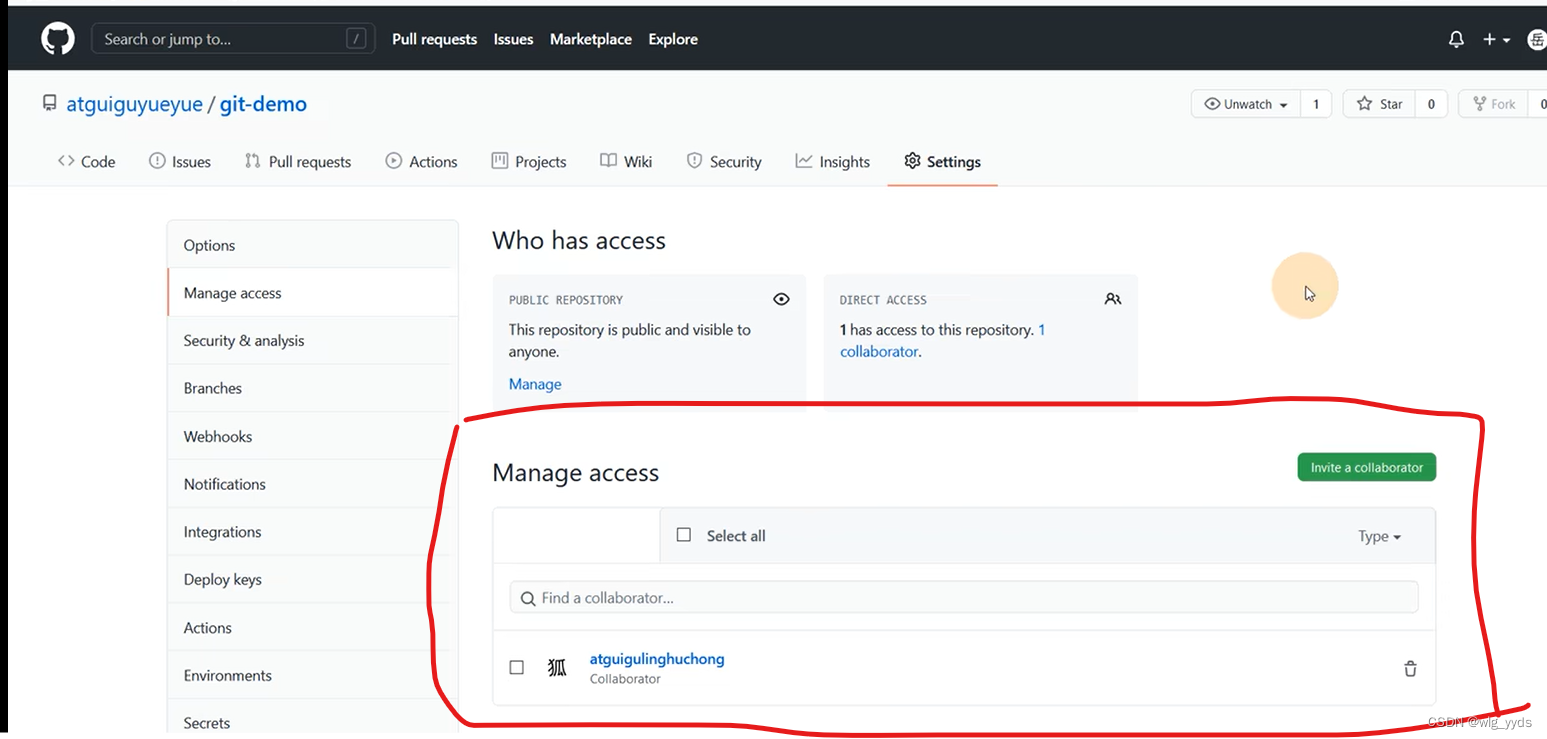Check the Select all checkbox
1547x739 pixels.
click(x=684, y=535)
